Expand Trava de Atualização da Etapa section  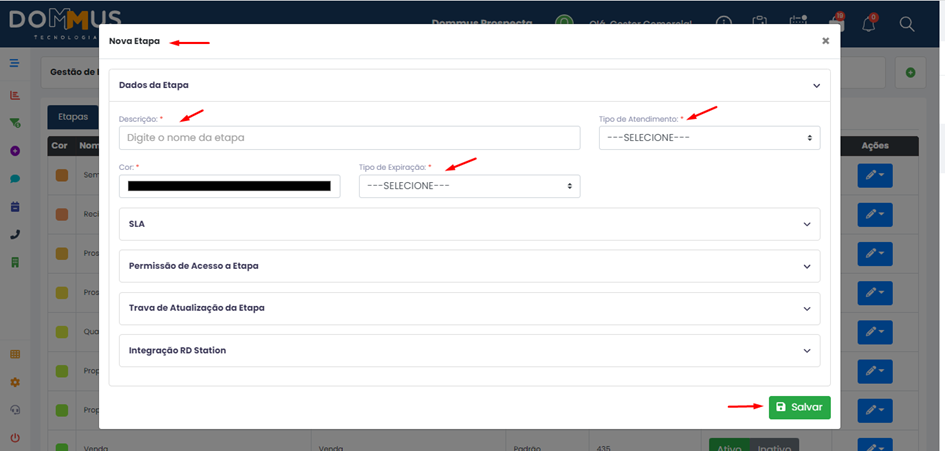pos(469,308)
